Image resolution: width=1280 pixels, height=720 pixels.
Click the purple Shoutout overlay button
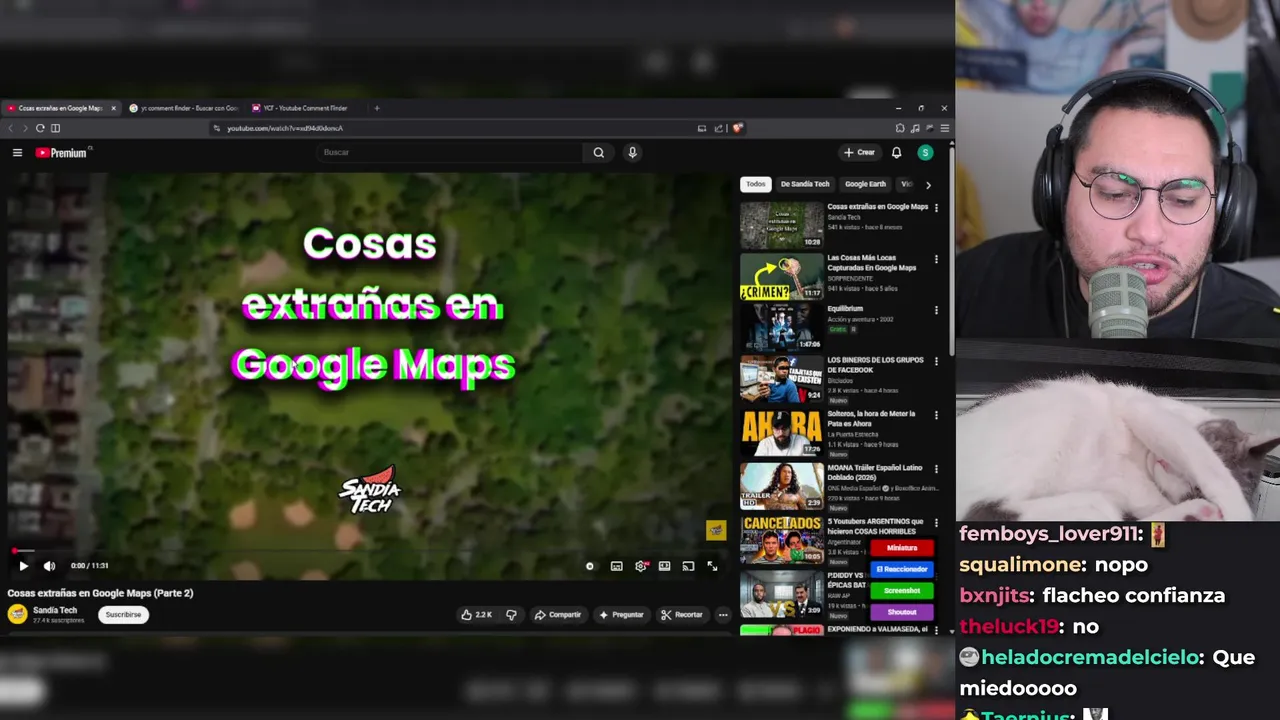pyautogui.click(x=901, y=612)
